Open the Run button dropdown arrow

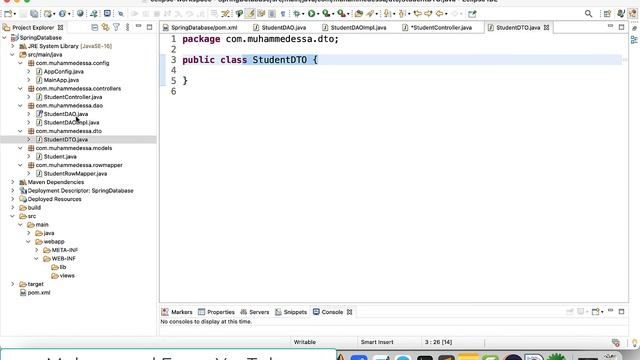pyautogui.click(x=318, y=14)
